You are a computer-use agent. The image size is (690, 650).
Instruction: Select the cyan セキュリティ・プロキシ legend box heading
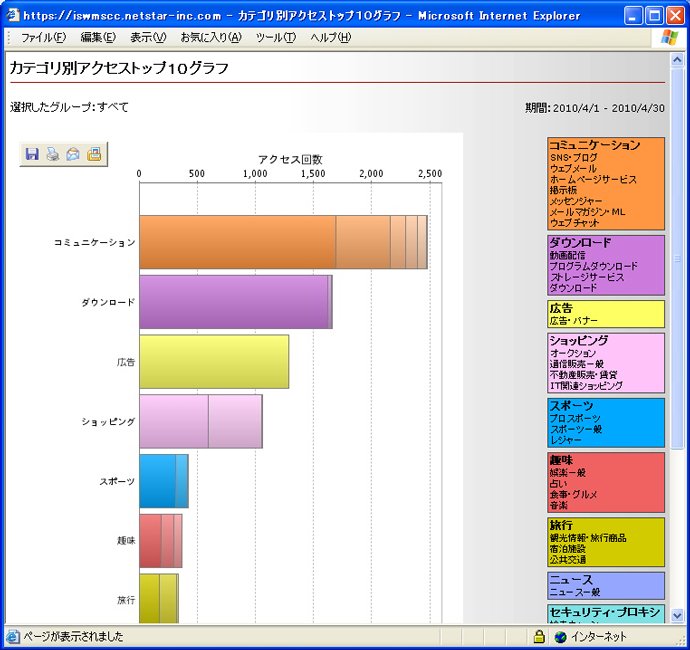605,613
